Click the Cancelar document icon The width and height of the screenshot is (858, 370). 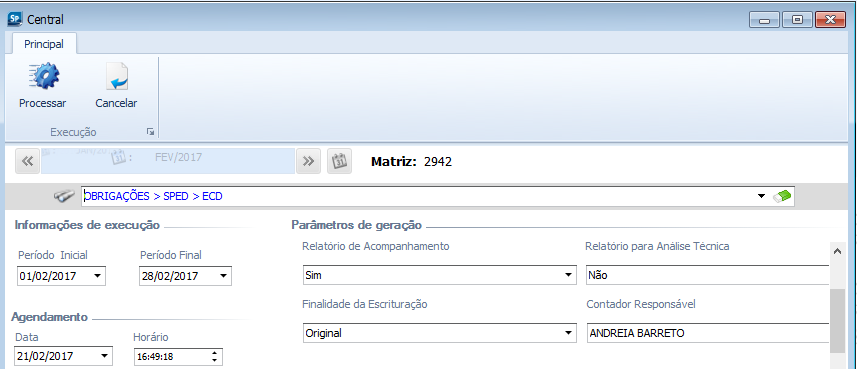coord(117,76)
